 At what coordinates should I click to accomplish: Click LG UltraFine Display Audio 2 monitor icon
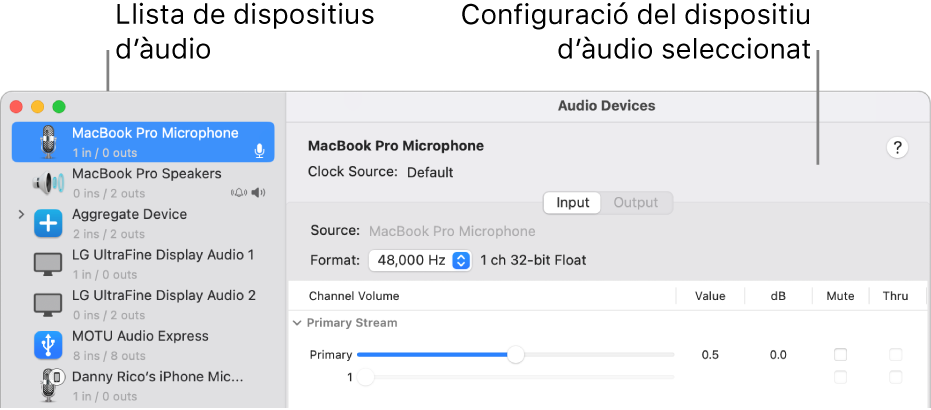48,304
